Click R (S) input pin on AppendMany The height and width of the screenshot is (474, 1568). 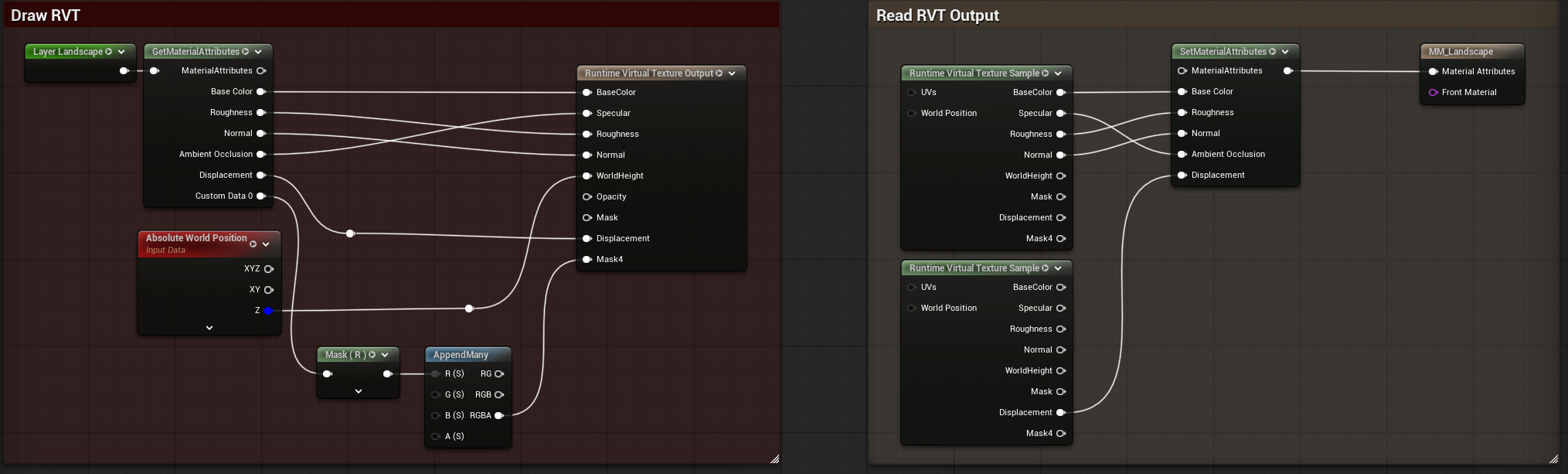pos(436,374)
